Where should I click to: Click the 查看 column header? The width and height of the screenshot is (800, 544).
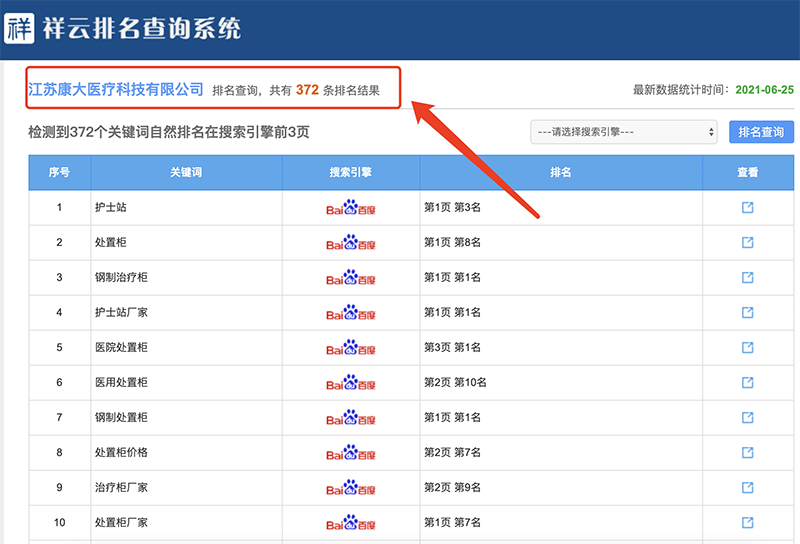click(747, 172)
